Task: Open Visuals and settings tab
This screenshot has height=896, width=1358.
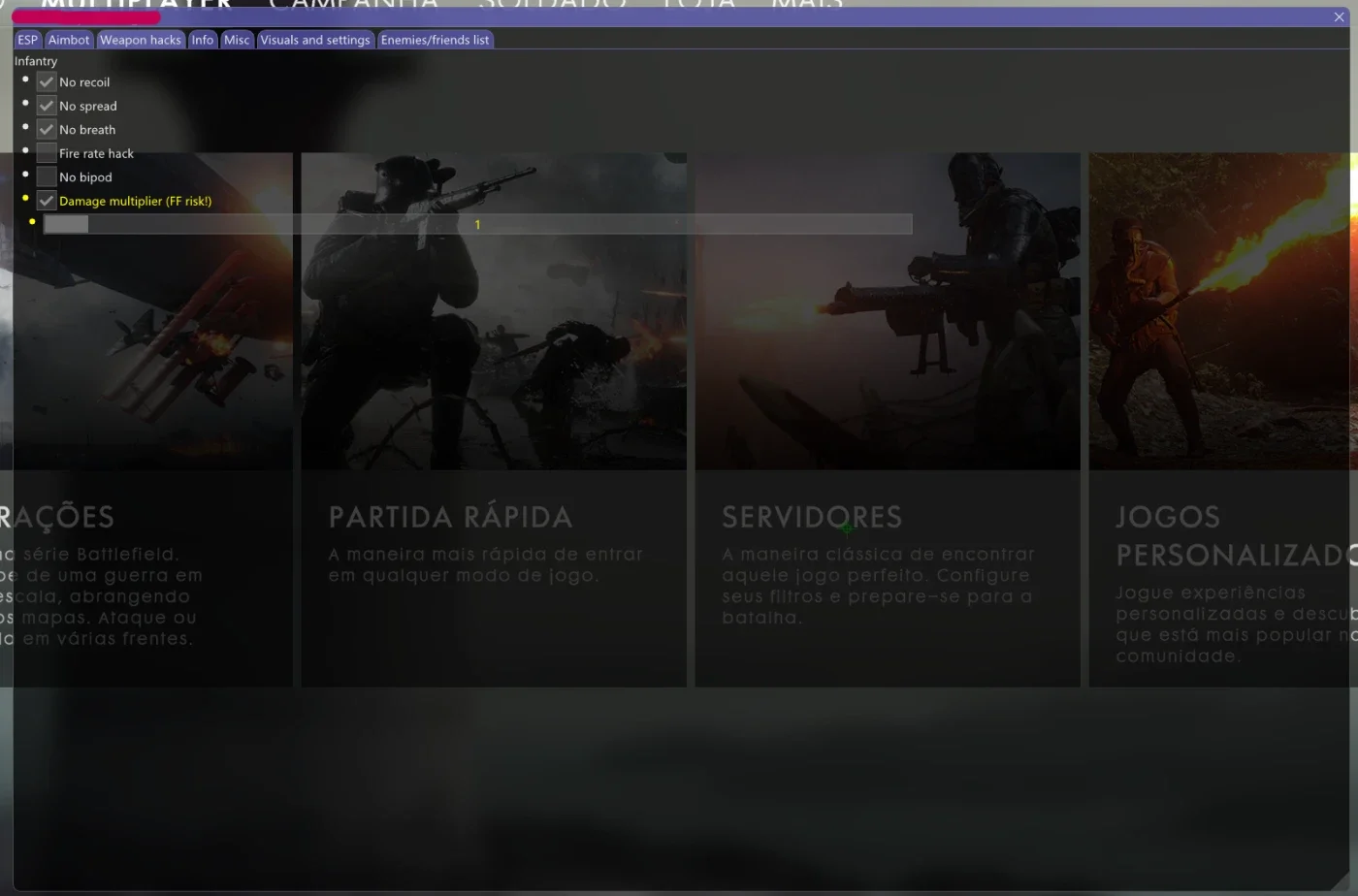Action: pyautogui.click(x=315, y=40)
